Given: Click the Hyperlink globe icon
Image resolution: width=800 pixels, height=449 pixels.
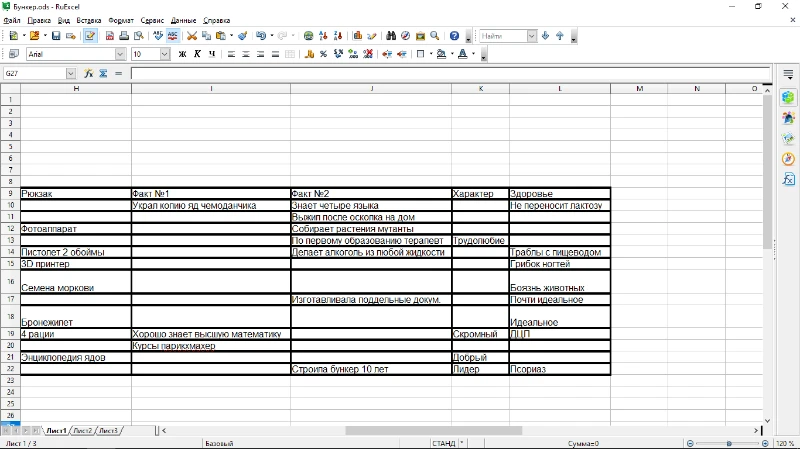Looking at the screenshot, I should tap(308, 36).
